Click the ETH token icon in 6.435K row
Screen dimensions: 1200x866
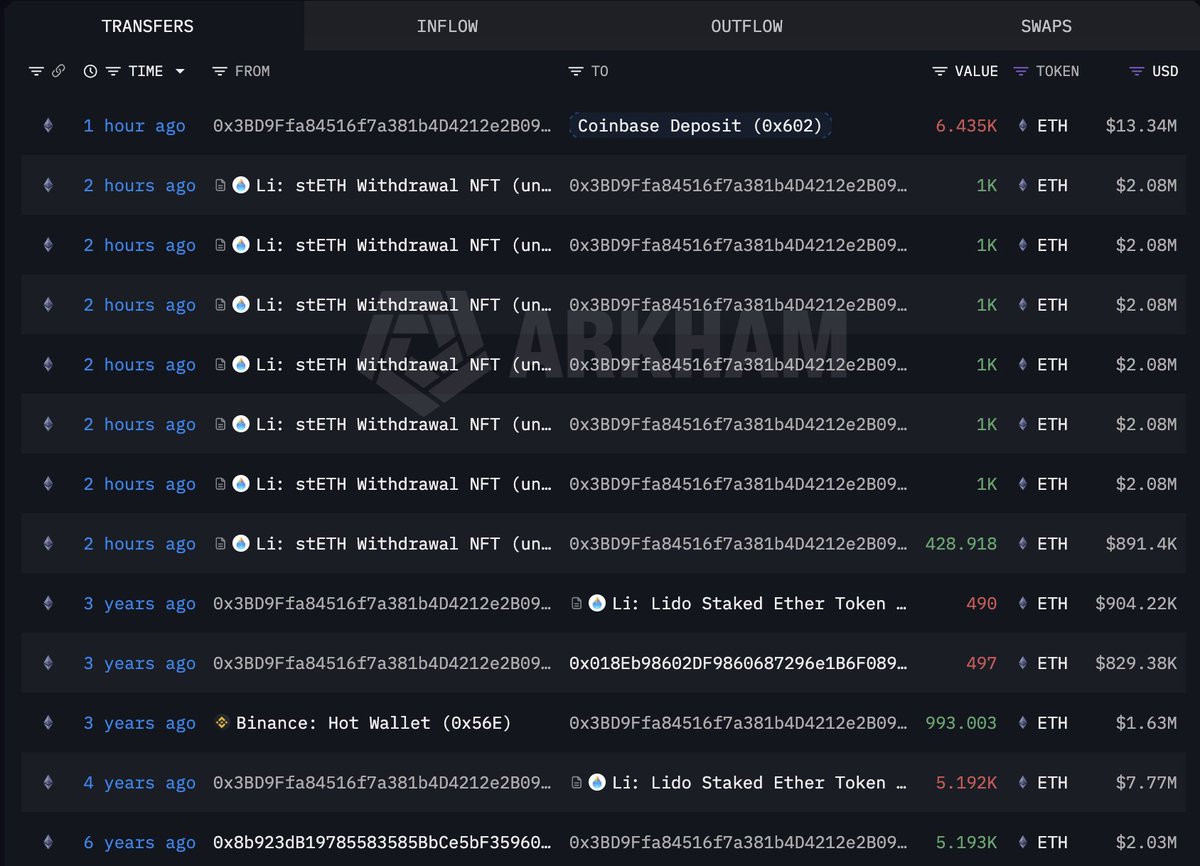pos(1022,126)
